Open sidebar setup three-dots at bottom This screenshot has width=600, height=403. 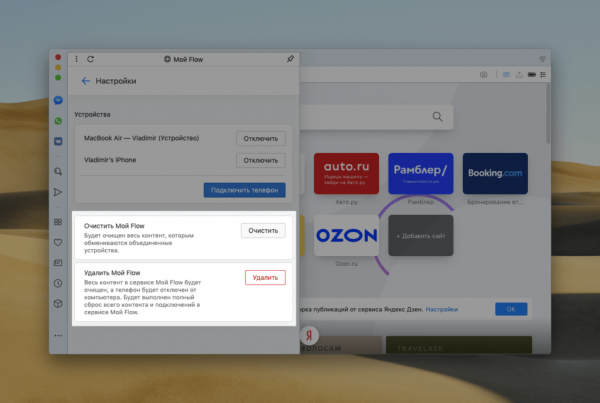[x=58, y=336]
